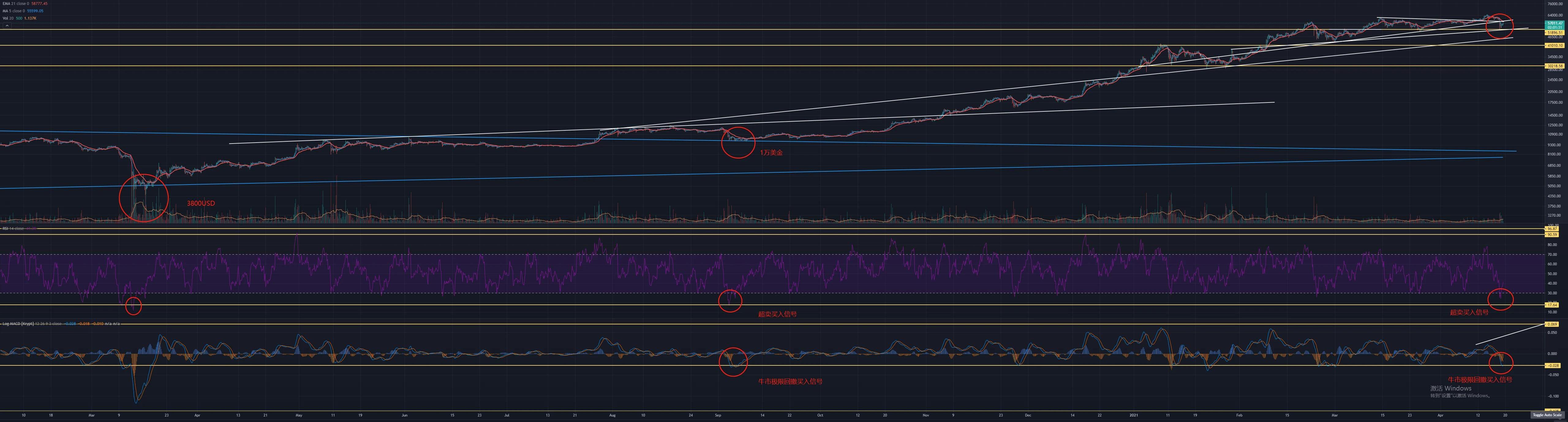Image resolution: width=1568 pixels, height=422 pixels.
Task: Click the Dec label on time axis
Action: pos(1028,415)
